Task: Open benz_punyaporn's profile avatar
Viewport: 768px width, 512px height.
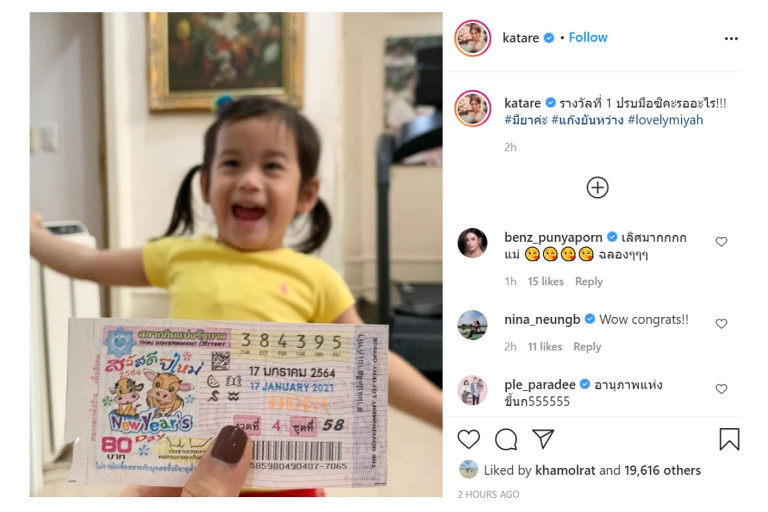Action: click(x=472, y=243)
